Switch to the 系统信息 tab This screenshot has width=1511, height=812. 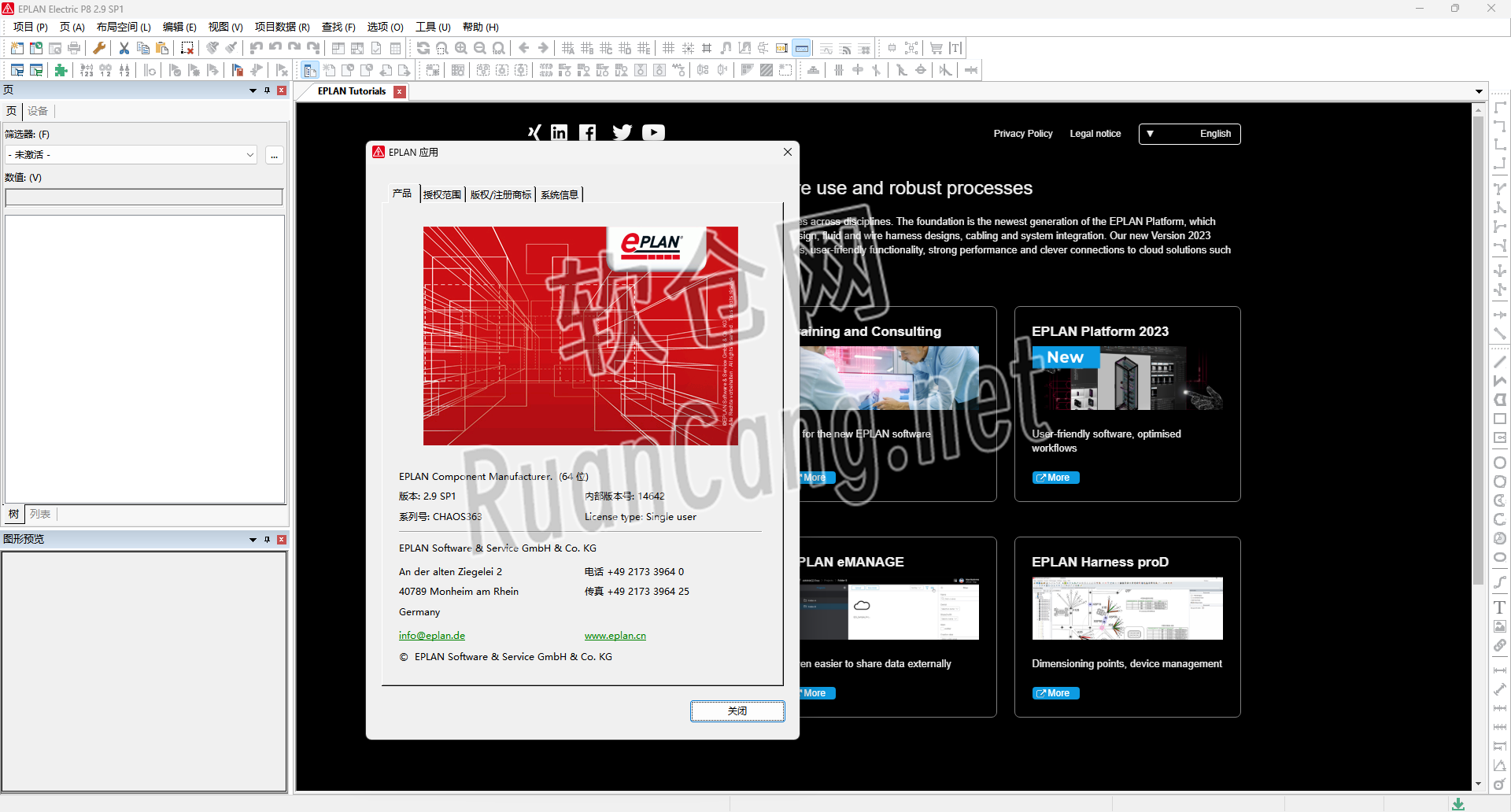[559, 194]
